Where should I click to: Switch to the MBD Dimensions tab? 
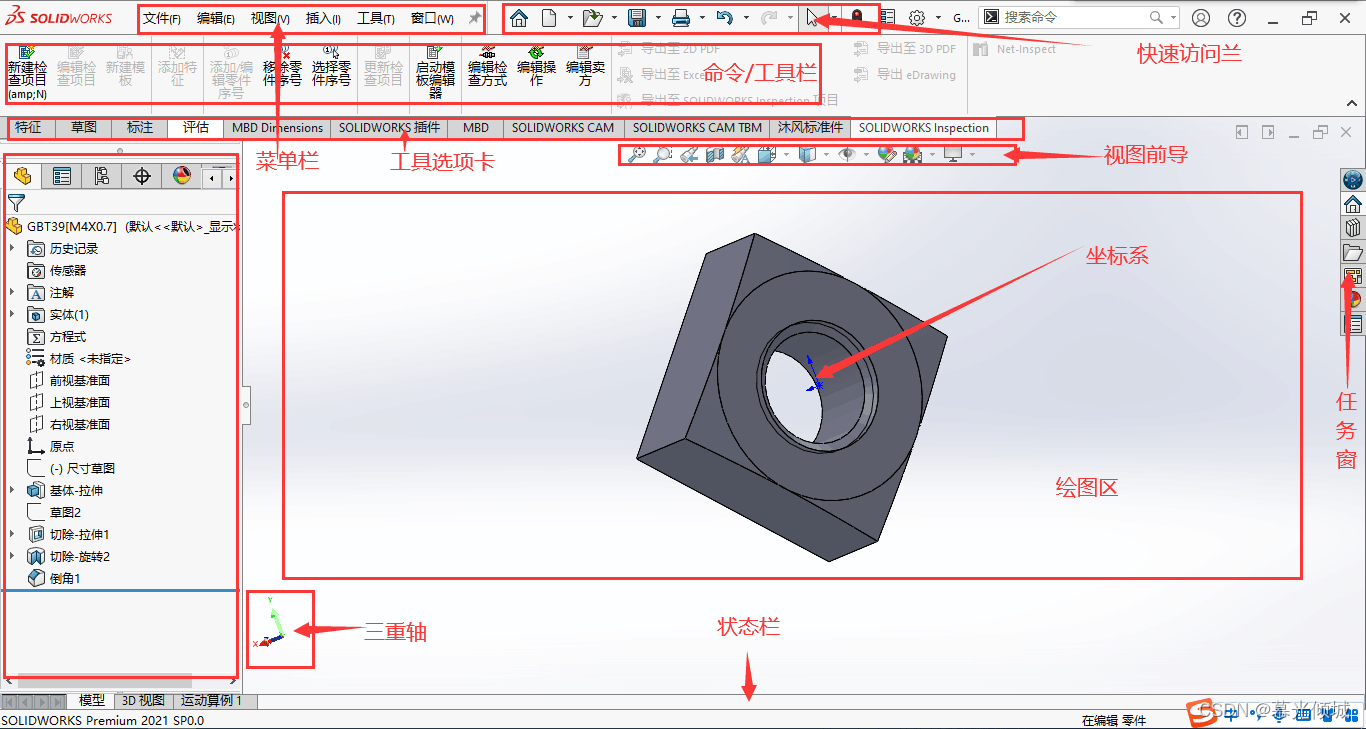tap(277, 128)
